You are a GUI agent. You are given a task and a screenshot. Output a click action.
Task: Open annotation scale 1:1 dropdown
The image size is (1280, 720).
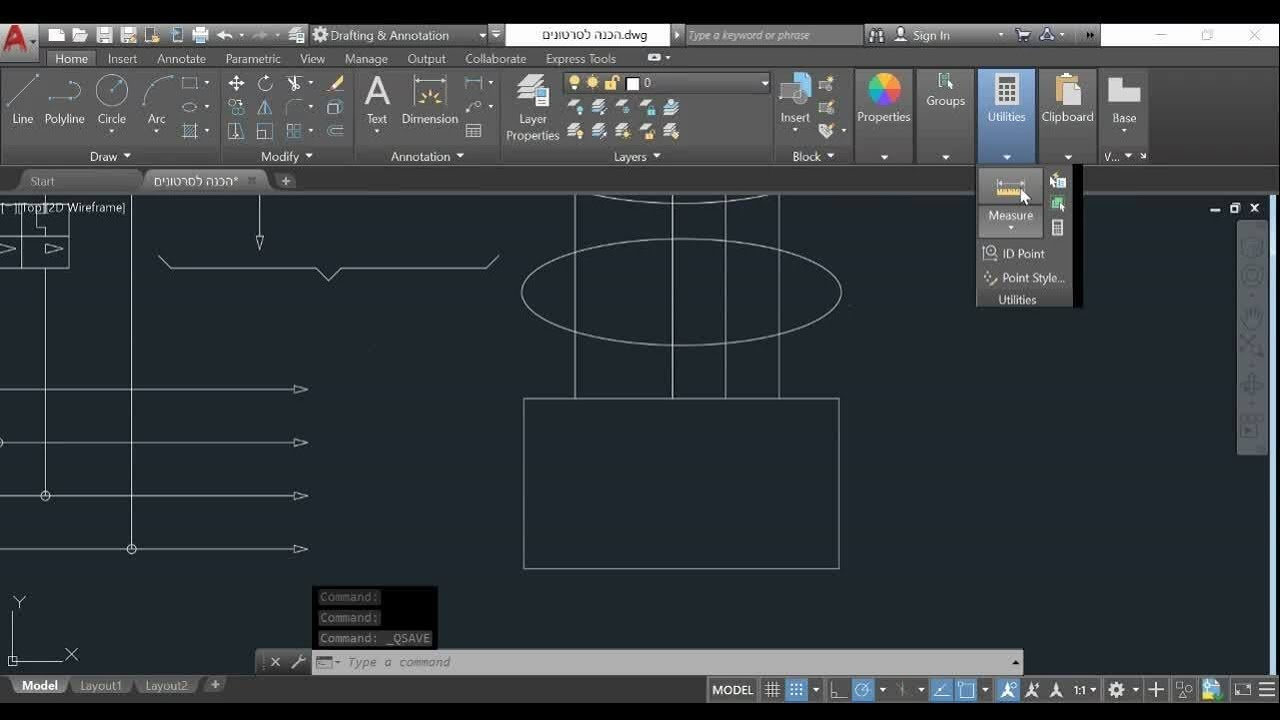tap(1086, 690)
